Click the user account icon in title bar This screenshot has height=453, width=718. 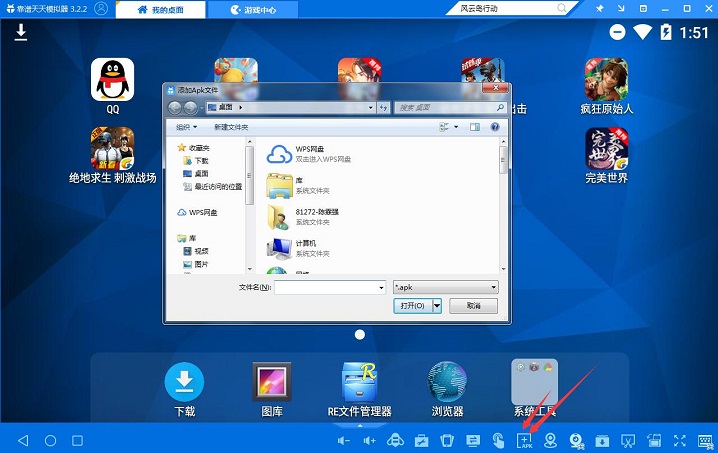[101, 8]
